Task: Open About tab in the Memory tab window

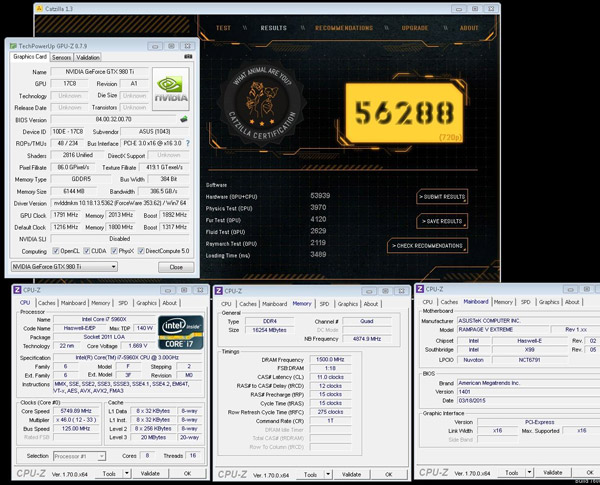Action: tap(371, 304)
